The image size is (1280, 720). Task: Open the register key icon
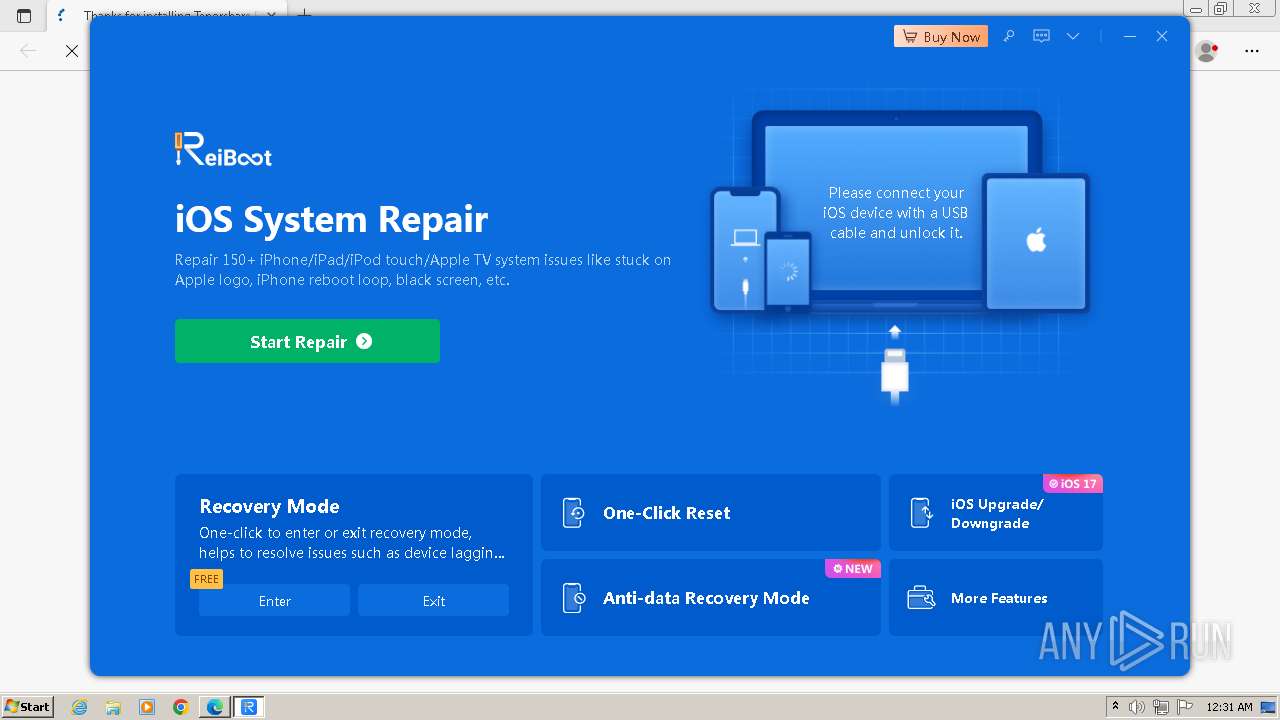coord(1009,36)
